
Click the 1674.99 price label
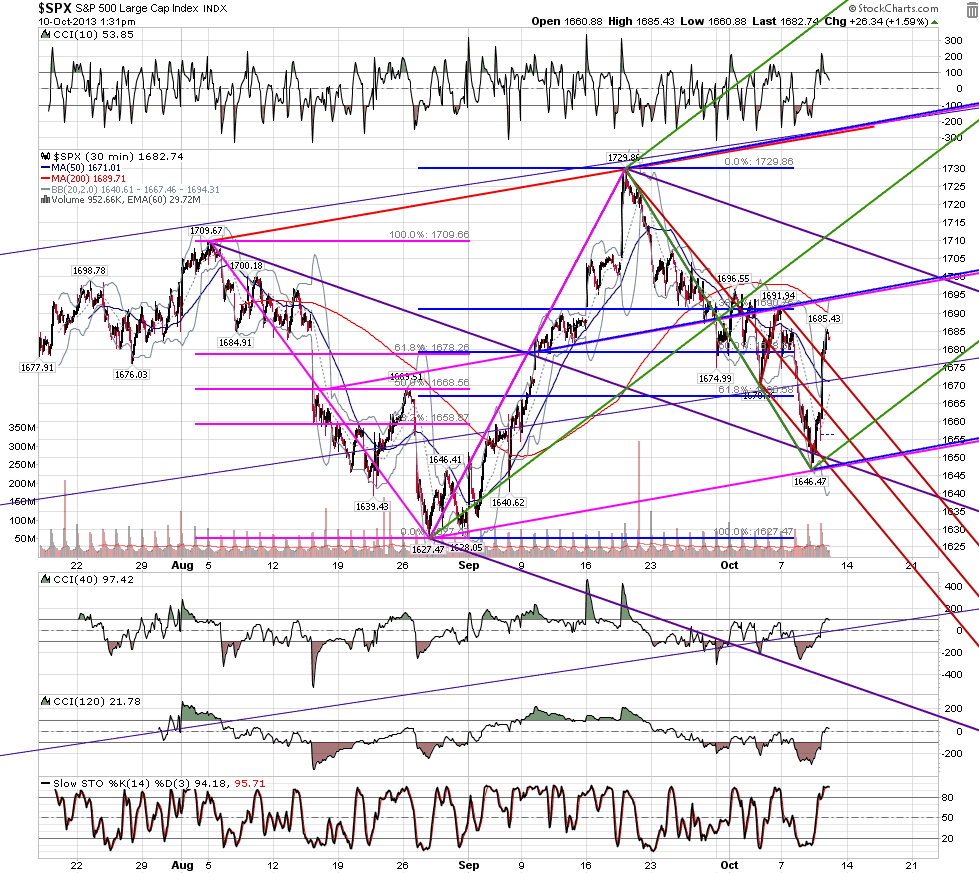715,378
